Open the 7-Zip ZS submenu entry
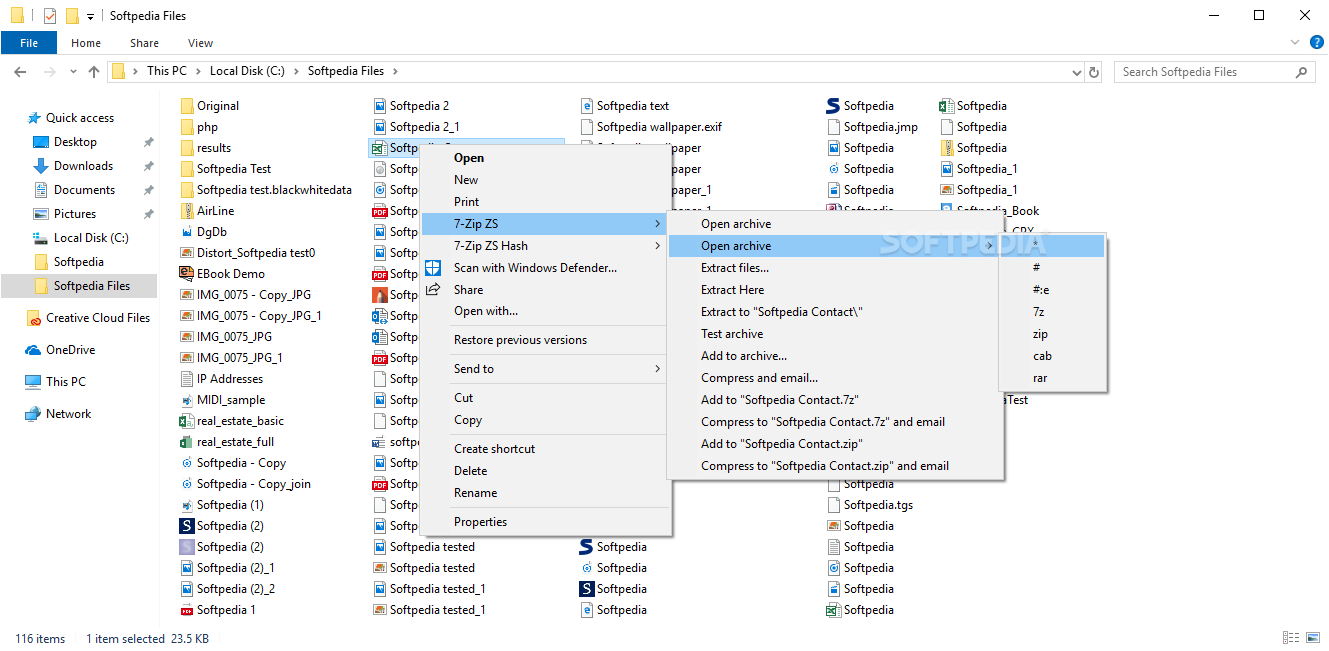 pyautogui.click(x=544, y=224)
